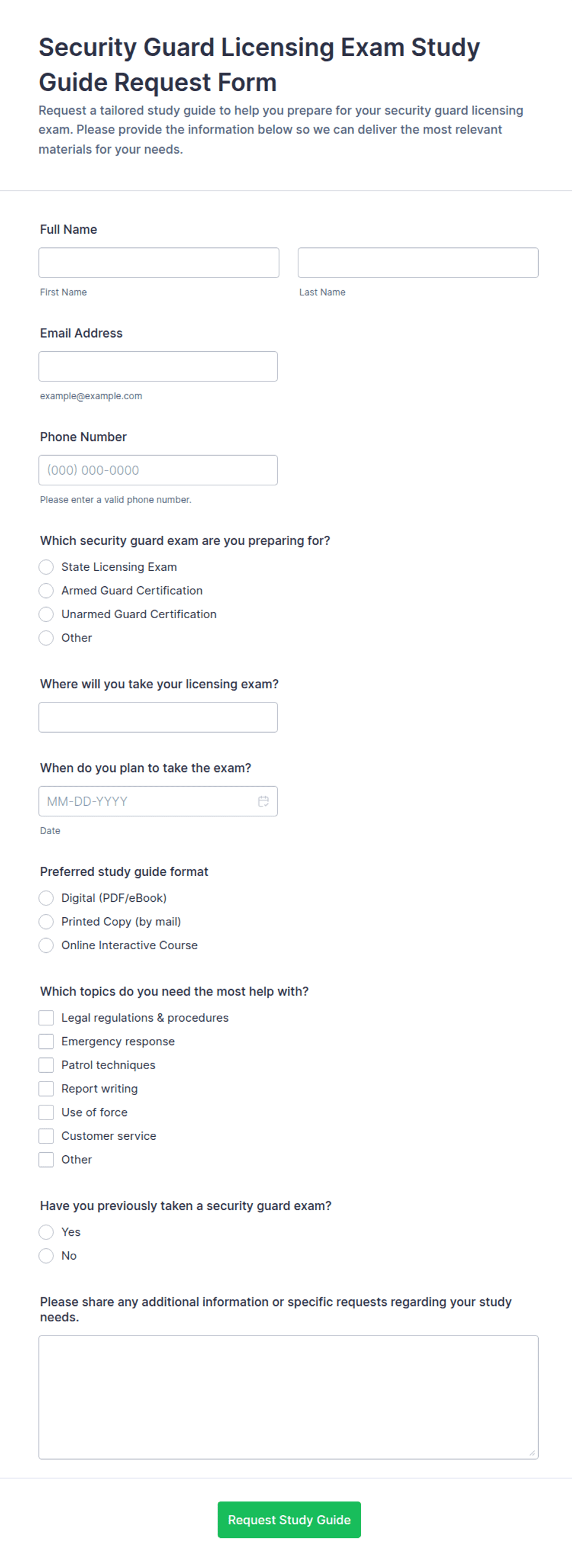The height and width of the screenshot is (1568, 572).
Task: Open the calendar picker for exam date
Action: (263, 801)
